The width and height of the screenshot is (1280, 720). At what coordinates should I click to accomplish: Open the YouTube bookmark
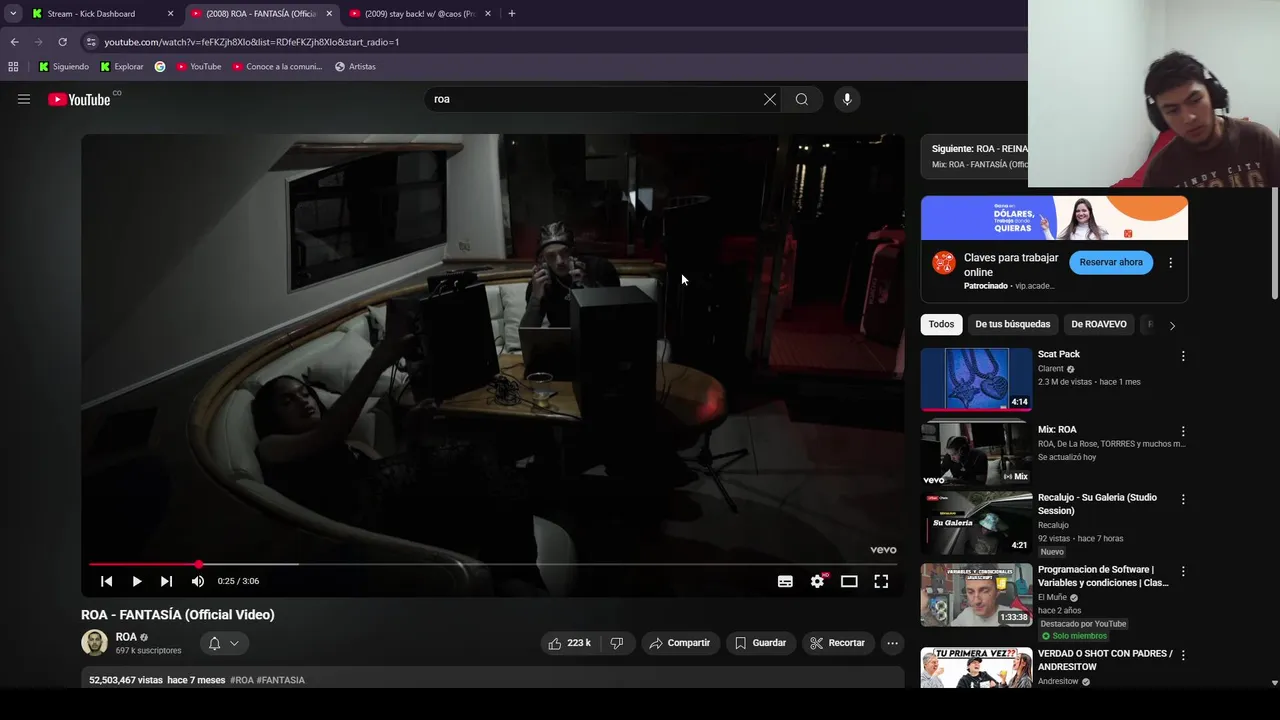point(198,67)
